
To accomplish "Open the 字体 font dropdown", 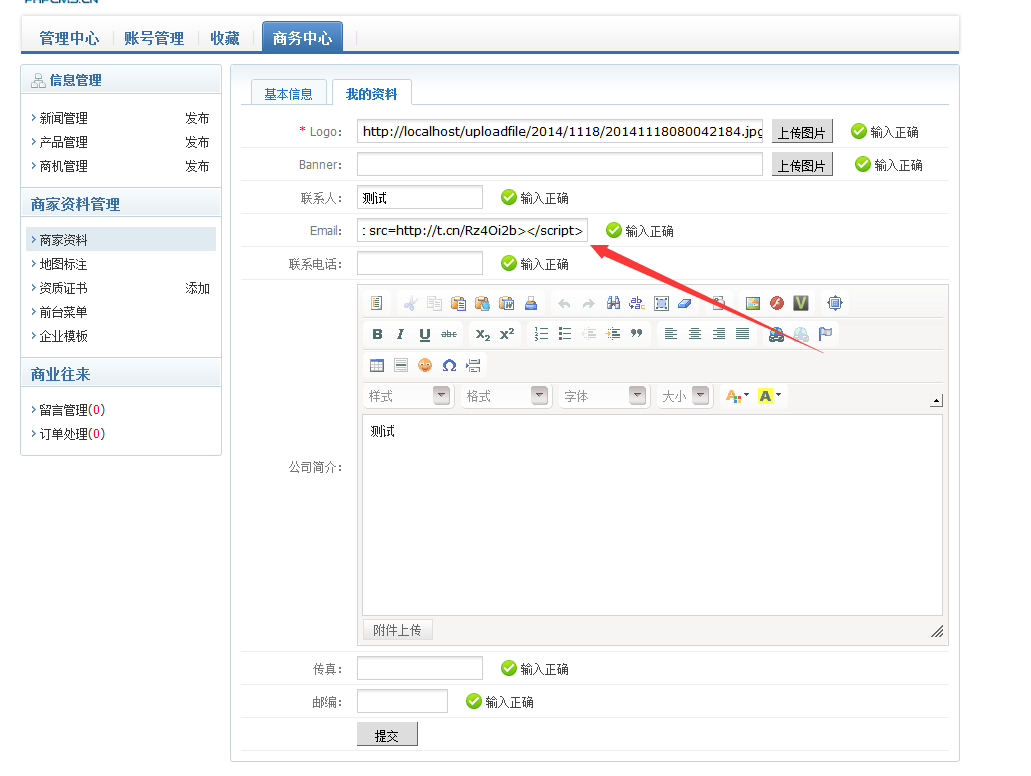I will [x=604, y=396].
